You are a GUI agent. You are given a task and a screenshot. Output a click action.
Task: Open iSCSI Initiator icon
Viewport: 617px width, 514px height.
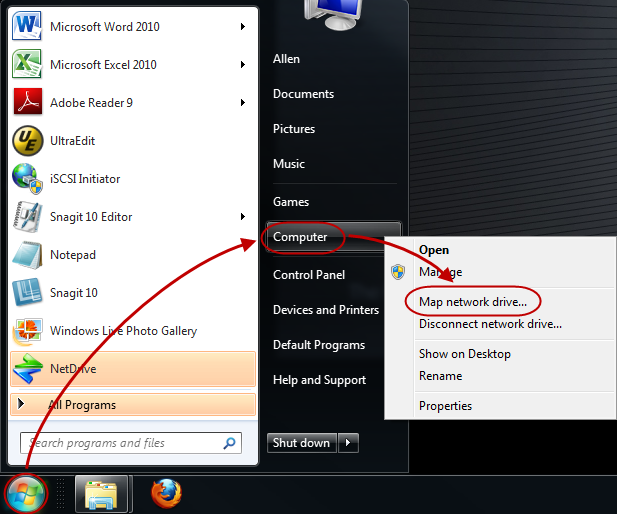[27, 179]
